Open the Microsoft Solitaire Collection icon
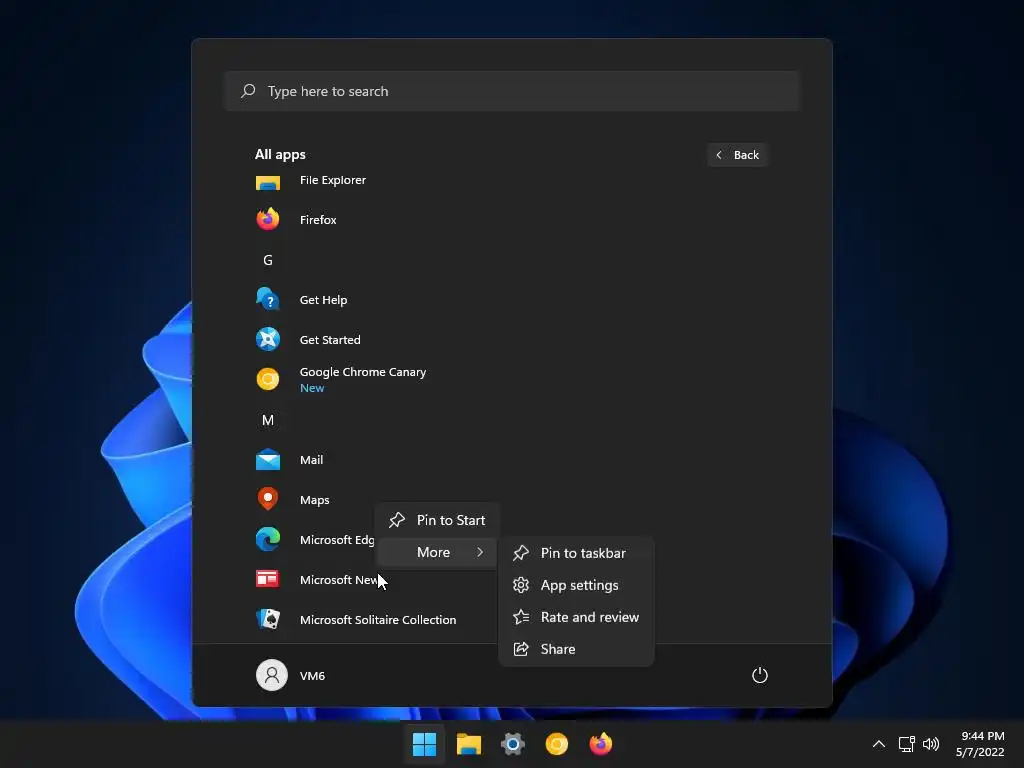This screenshot has height=768, width=1024. pyautogui.click(x=268, y=619)
